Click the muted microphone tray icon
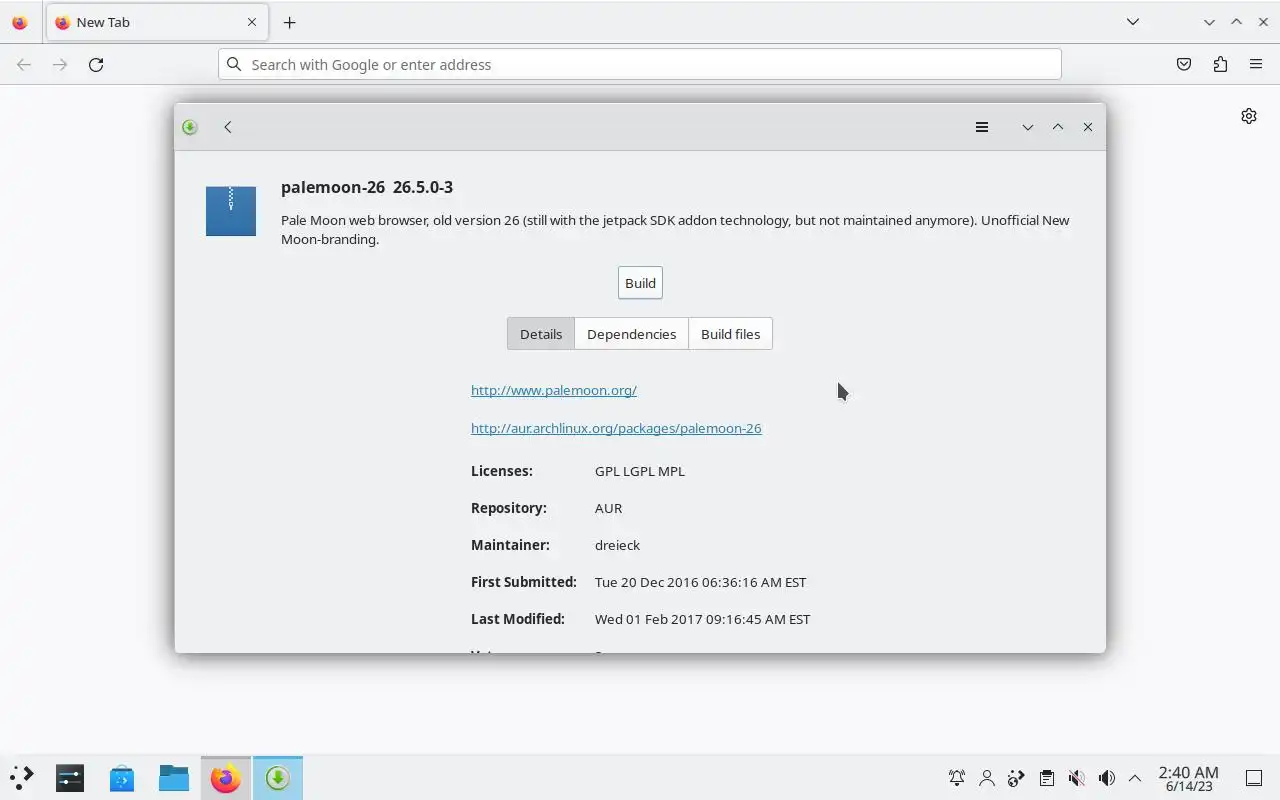1280x800 pixels. [1076, 778]
